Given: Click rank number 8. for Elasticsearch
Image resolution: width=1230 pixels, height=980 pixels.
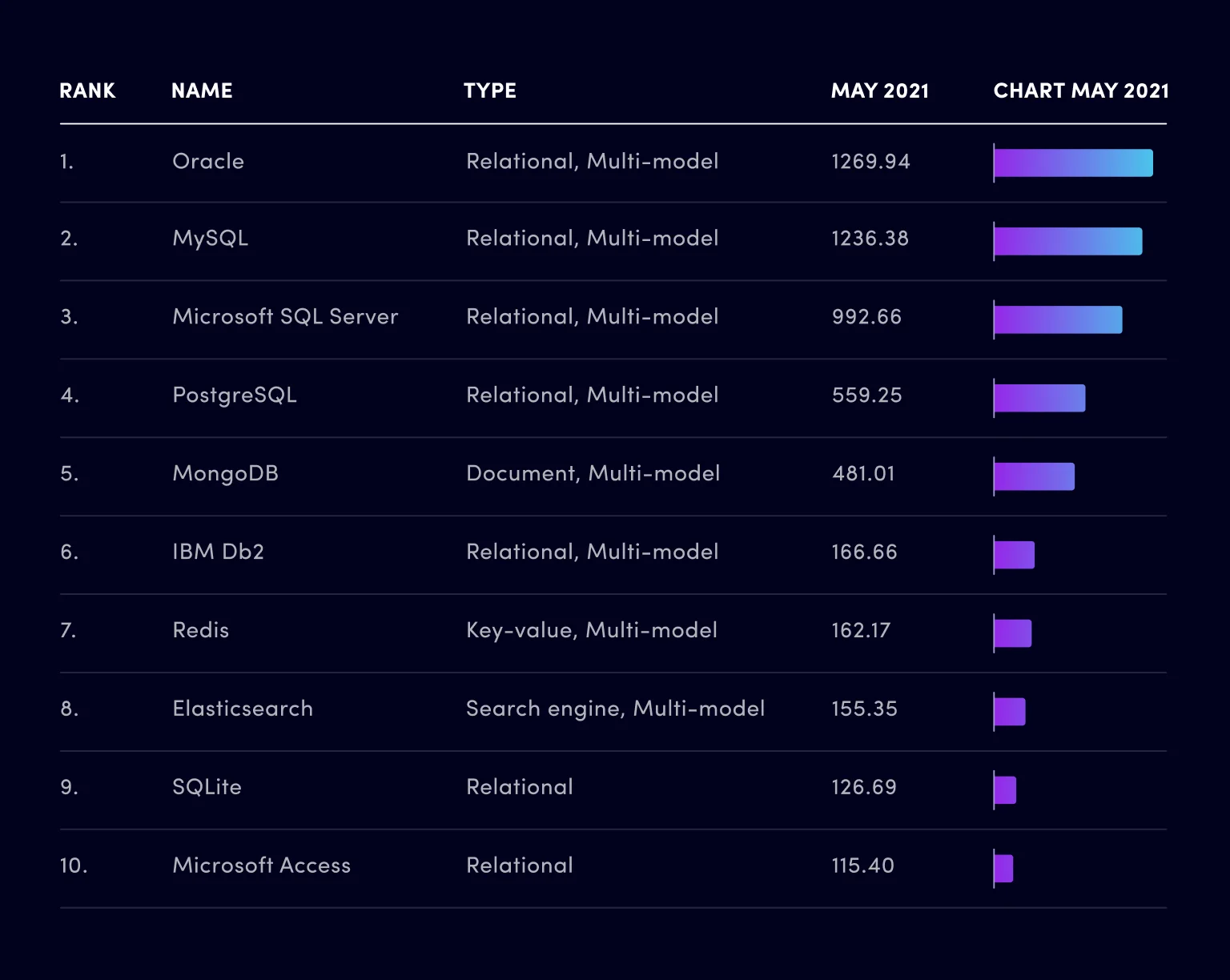Looking at the screenshot, I should click(x=70, y=709).
